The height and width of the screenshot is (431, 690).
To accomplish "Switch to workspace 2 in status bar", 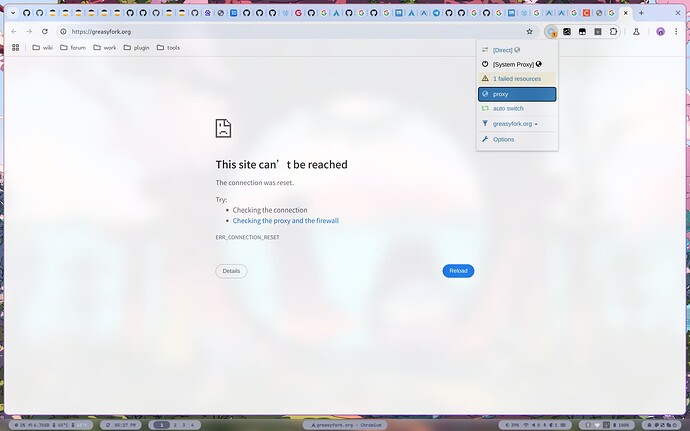I will [x=175, y=425].
